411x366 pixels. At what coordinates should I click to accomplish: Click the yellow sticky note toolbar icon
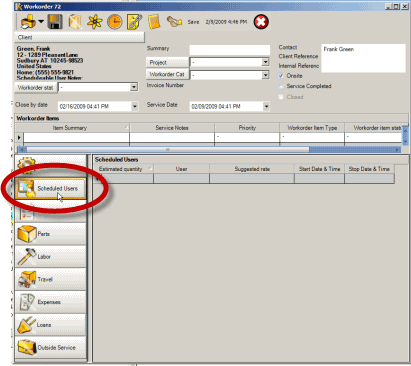point(154,22)
